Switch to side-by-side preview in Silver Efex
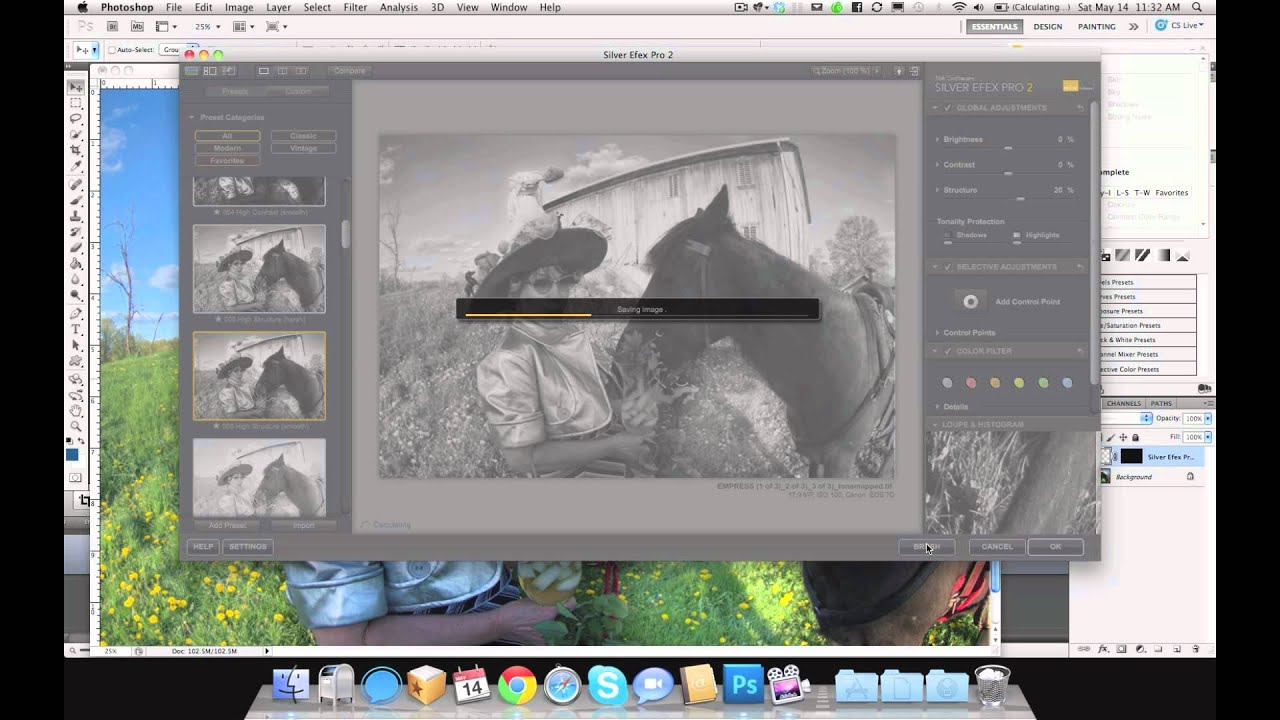The width and height of the screenshot is (1280, 720). coord(301,71)
